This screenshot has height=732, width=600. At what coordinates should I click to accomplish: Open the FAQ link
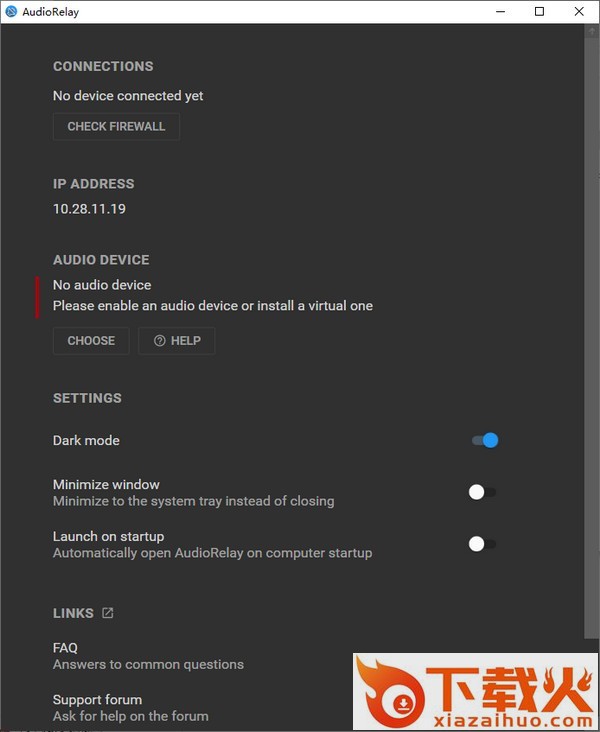pos(65,648)
